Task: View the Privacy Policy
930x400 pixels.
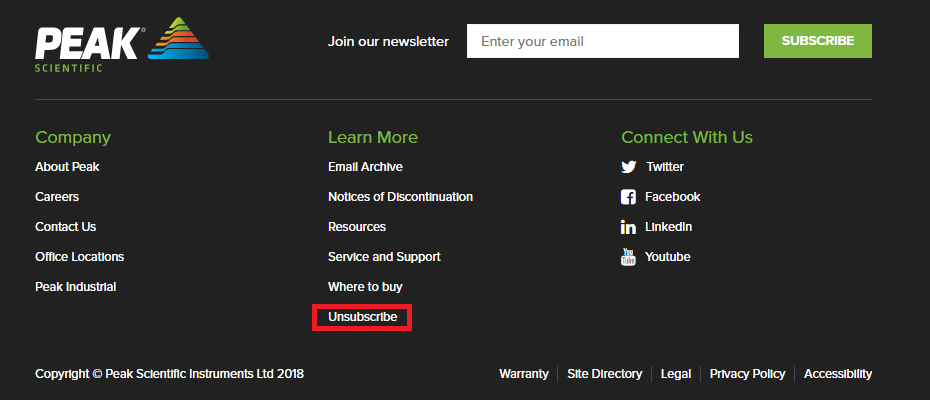Action: (747, 374)
